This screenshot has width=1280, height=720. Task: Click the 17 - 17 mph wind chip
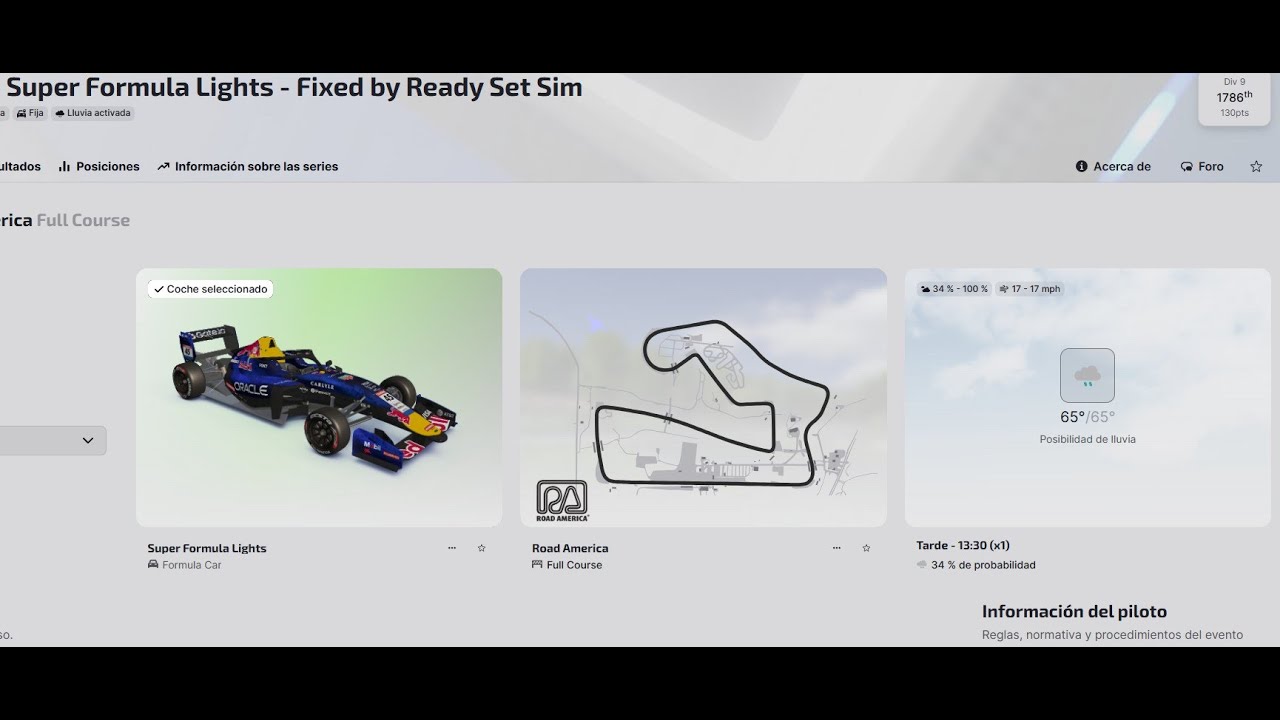click(x=1029, y=289)
